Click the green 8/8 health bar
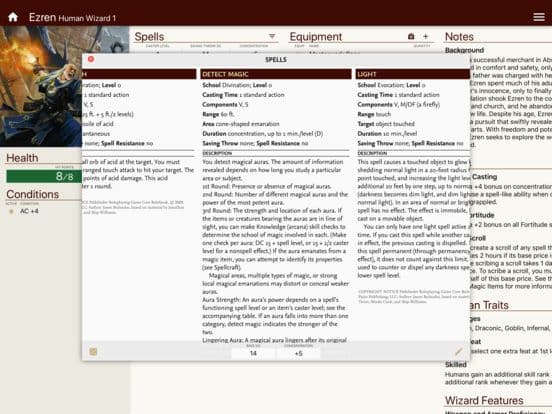 tap(44, 176)
